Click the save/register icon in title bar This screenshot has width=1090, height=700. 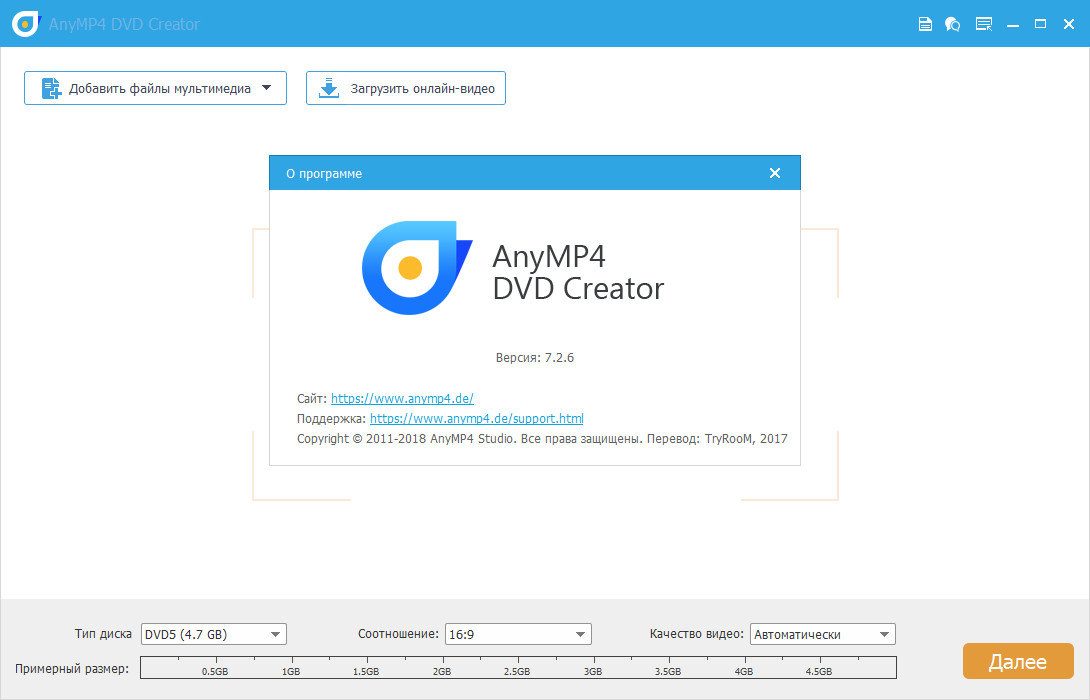pos(925,24)
